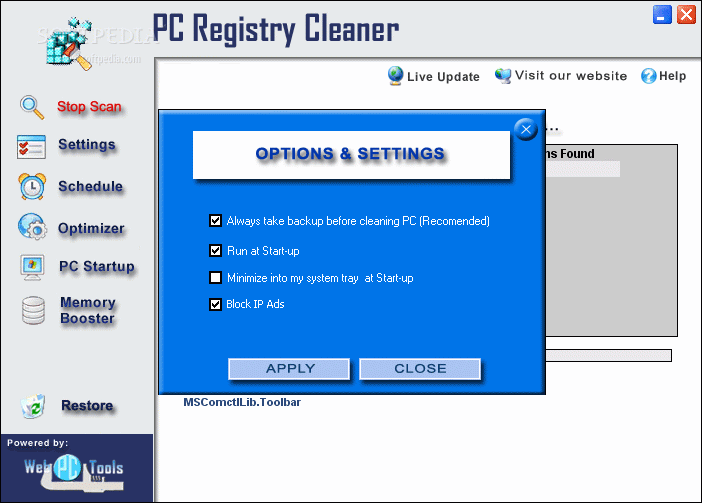Click the scan progress bar
Viewport: 702px width, 503px height.
(609, 355)
